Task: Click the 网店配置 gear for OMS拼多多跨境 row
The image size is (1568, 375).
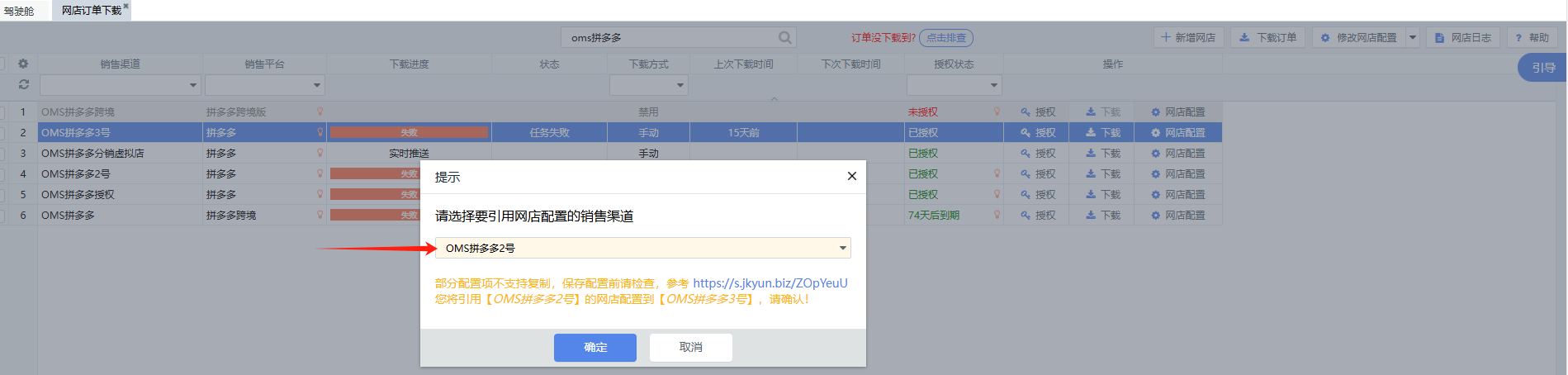Action: 1156,112
